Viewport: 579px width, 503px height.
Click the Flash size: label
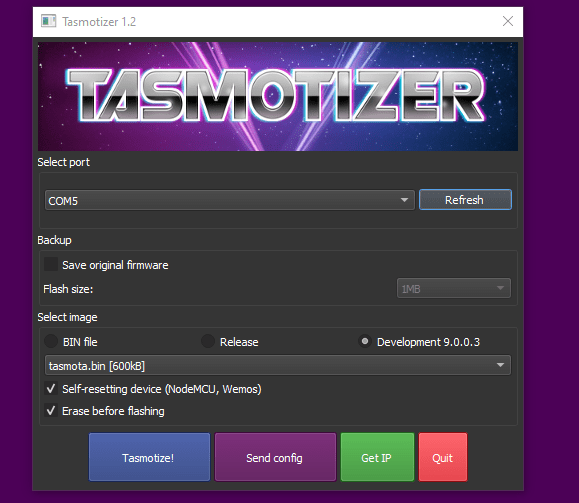[68, 289]
